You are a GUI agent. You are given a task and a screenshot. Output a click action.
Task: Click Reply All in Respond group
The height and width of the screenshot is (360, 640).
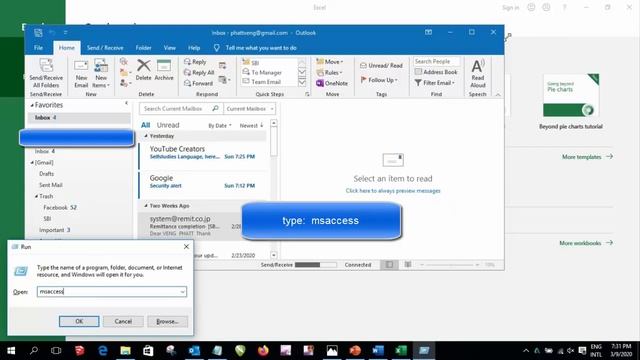(199, 72)
